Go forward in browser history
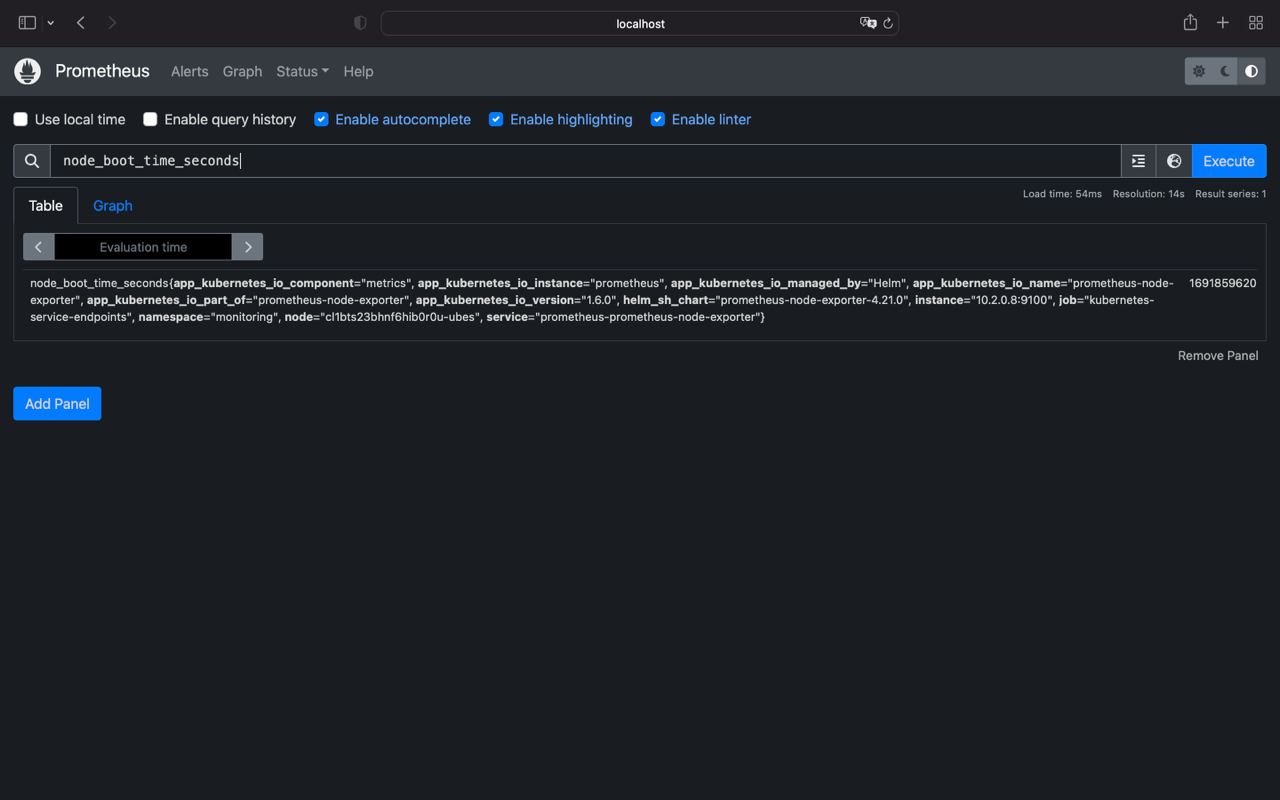 (112, 22)
